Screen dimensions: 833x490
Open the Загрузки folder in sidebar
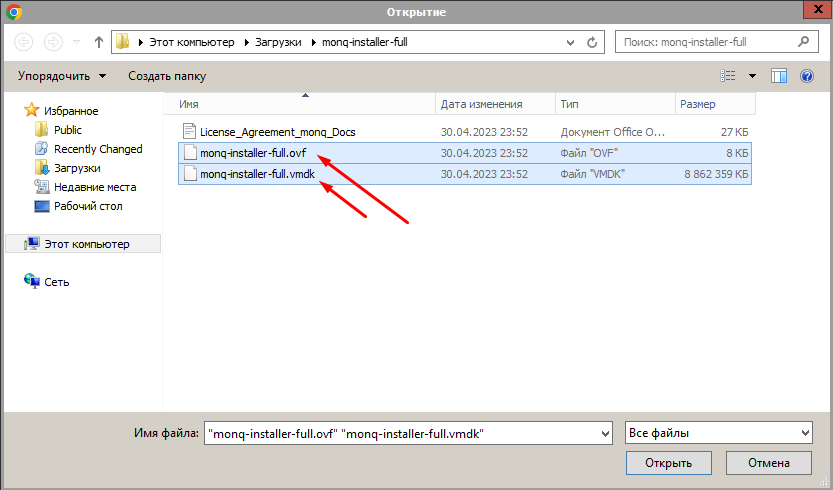click(77, 168)
